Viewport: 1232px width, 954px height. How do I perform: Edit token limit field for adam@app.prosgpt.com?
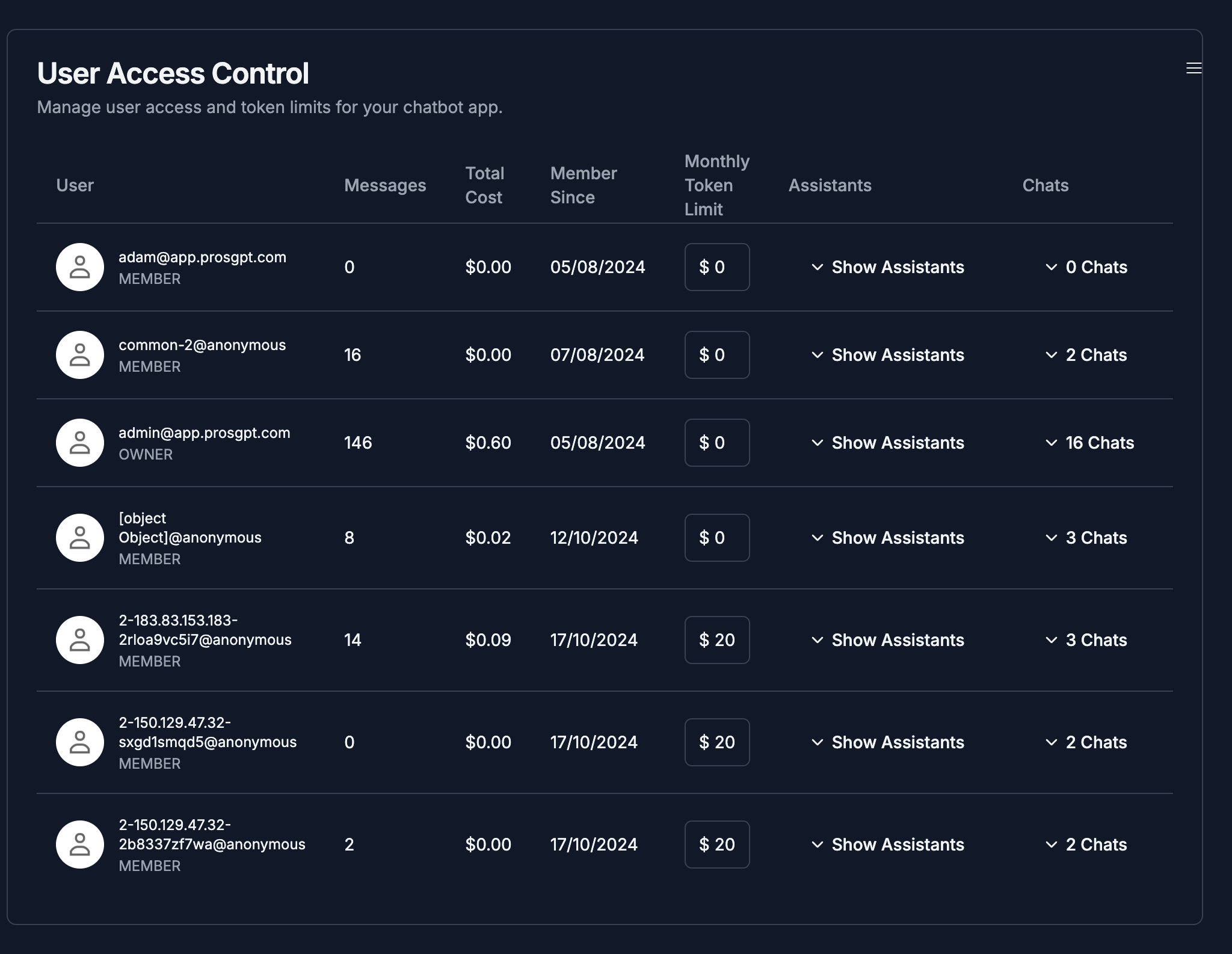(x=717, y=267)
